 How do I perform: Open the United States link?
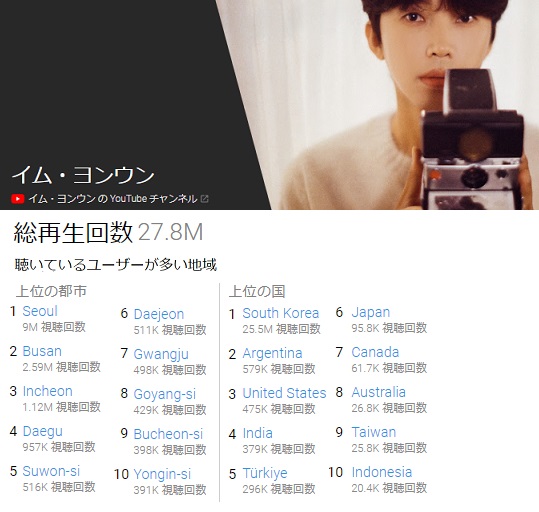[x=284, y=393]
